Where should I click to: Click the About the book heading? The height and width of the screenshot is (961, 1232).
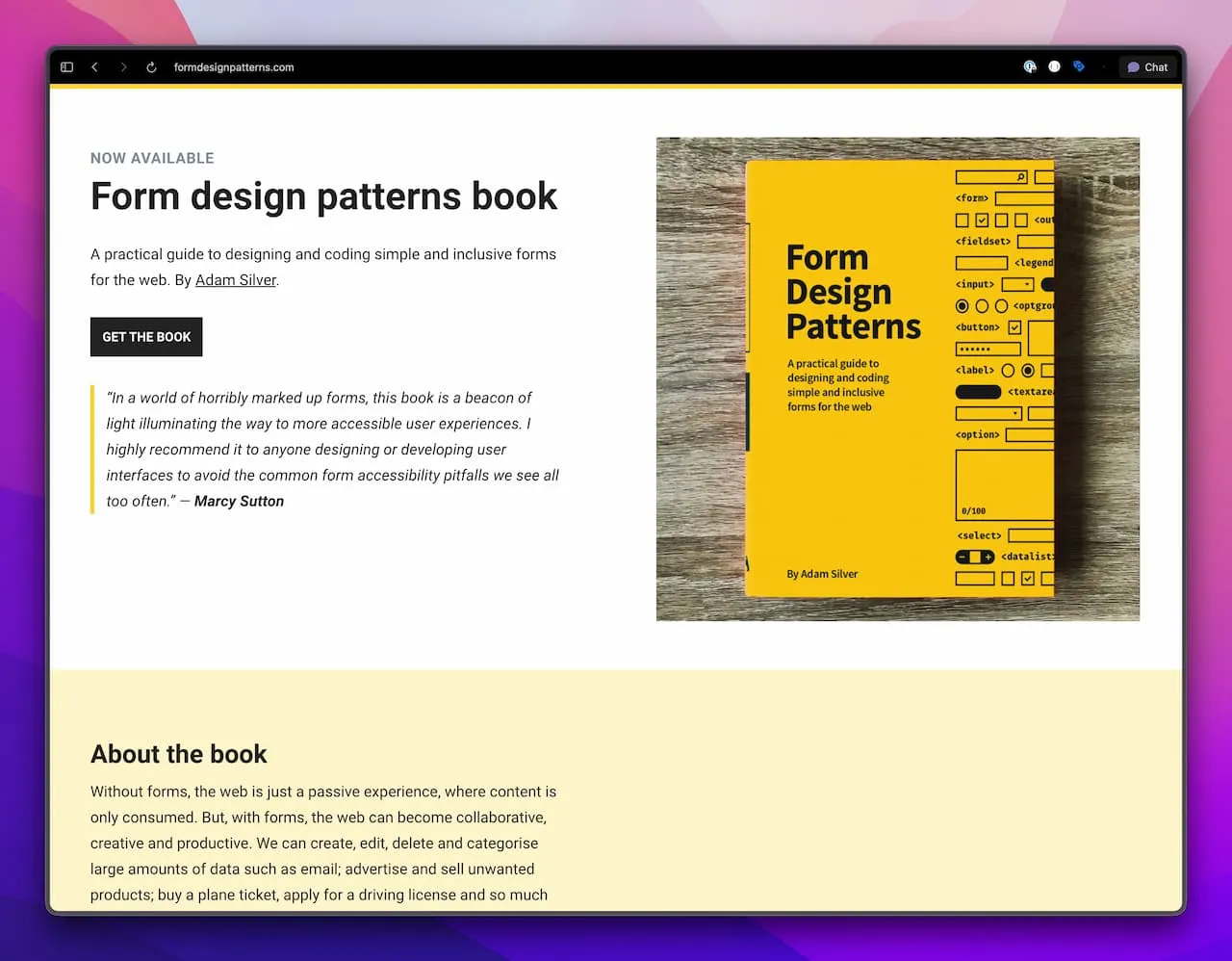point(178,754)
